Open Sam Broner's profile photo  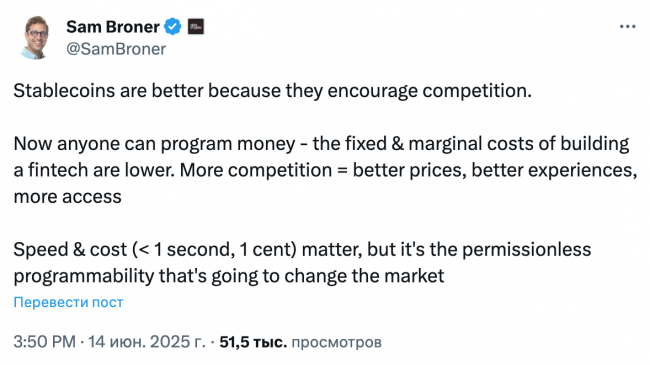pos(35,37)
